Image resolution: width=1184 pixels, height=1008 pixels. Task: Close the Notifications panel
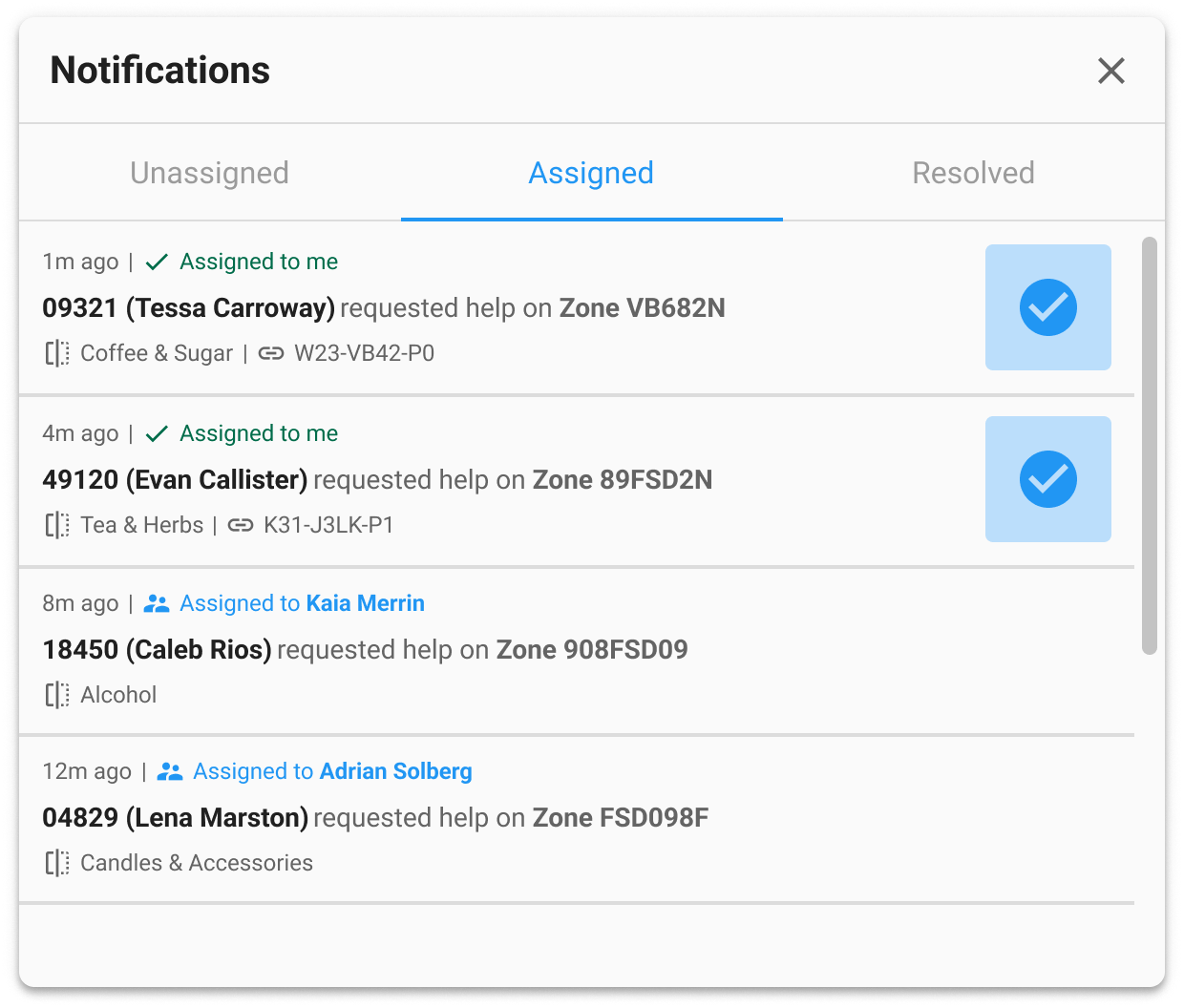tap(1110, 71)
